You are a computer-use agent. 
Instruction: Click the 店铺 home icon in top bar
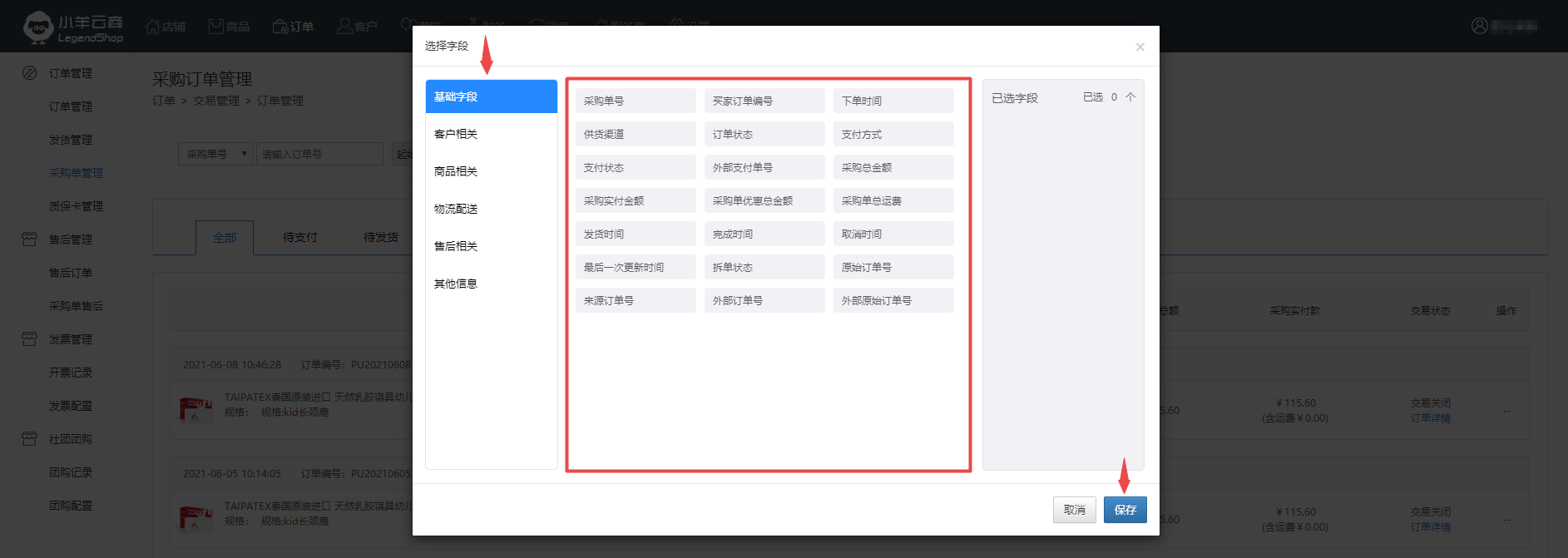click(152, 27)
